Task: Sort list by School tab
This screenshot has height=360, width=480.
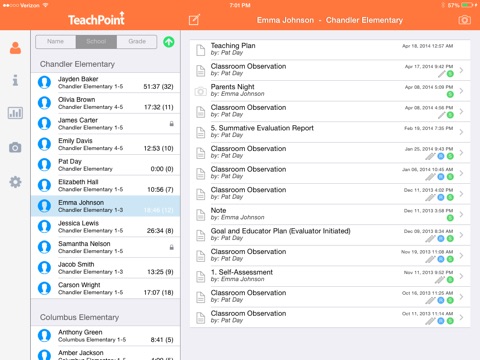Action: pyautogui.click(x=96, y=42)
